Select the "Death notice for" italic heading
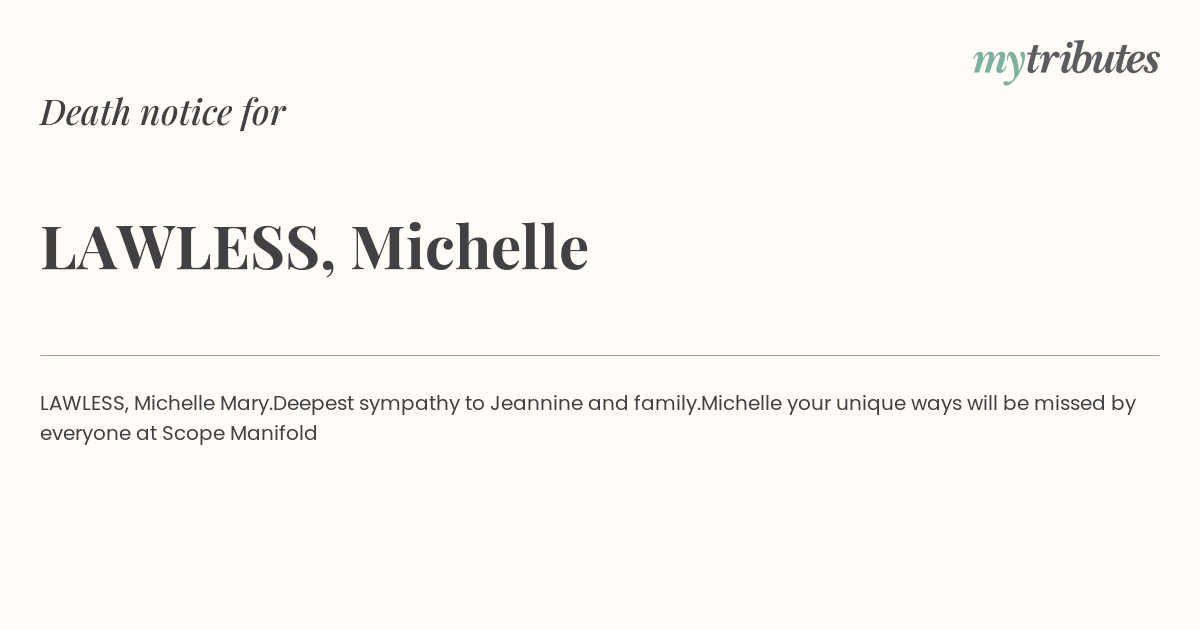 click(163, 112)
